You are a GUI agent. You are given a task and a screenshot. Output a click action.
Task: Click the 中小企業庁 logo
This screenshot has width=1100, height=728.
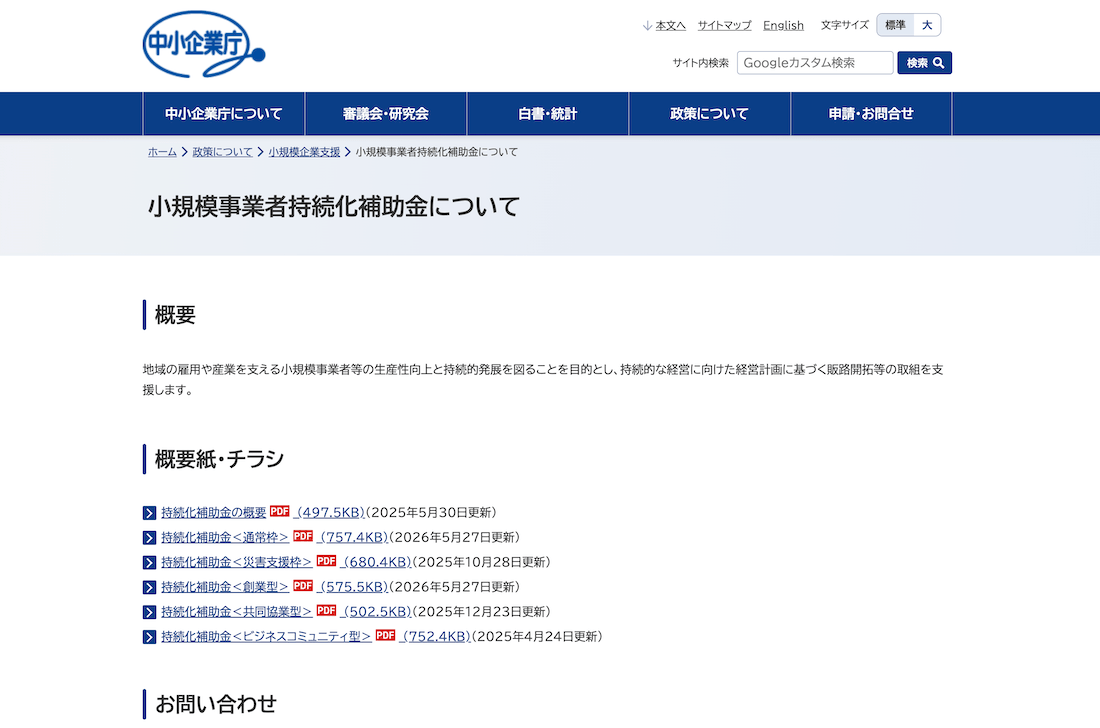point(203,43)
